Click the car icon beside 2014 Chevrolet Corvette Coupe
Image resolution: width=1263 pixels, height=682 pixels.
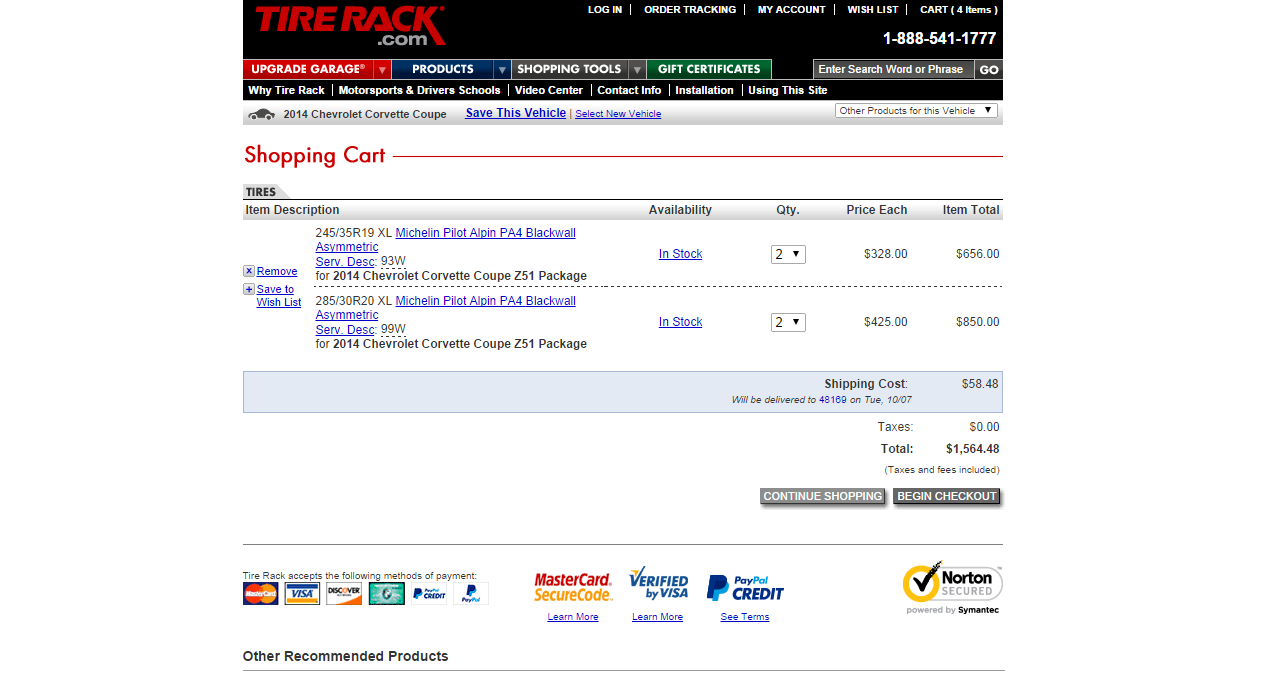coord(261,114)
